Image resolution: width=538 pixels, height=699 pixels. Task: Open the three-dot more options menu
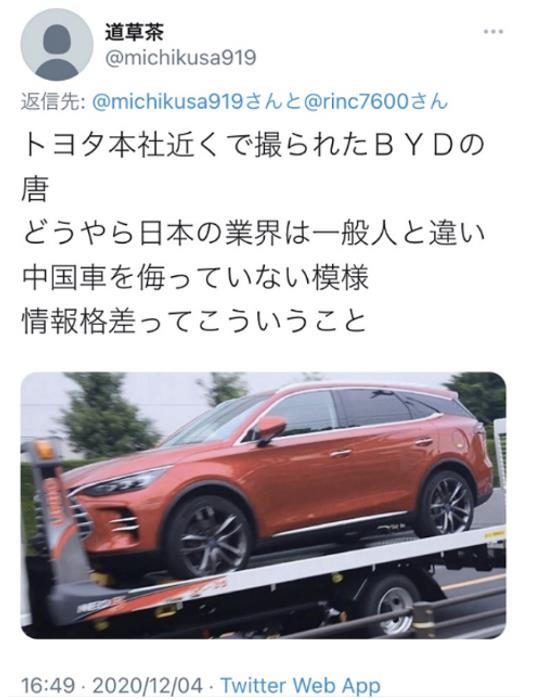(493, 32)
